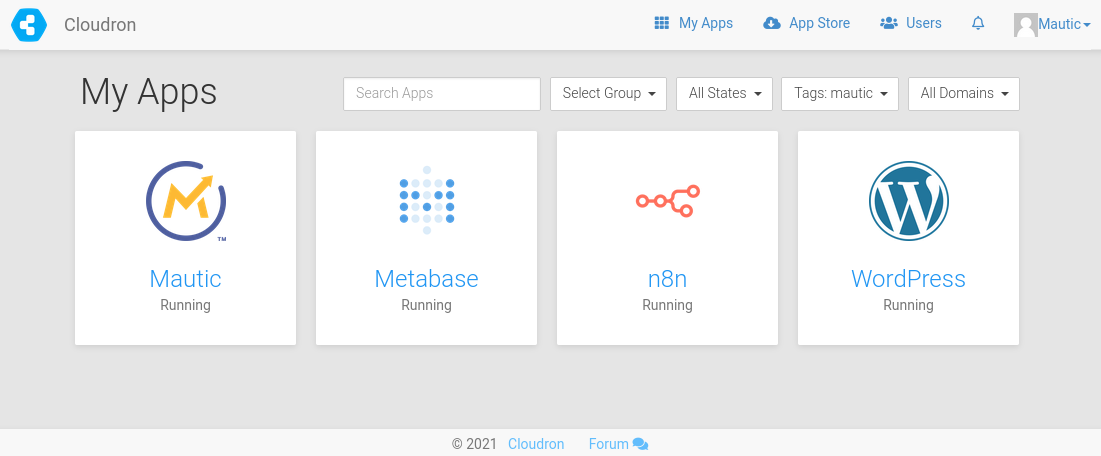Click the WordPress app name link
Screen dimensions: 1101x456
(908, 279)
